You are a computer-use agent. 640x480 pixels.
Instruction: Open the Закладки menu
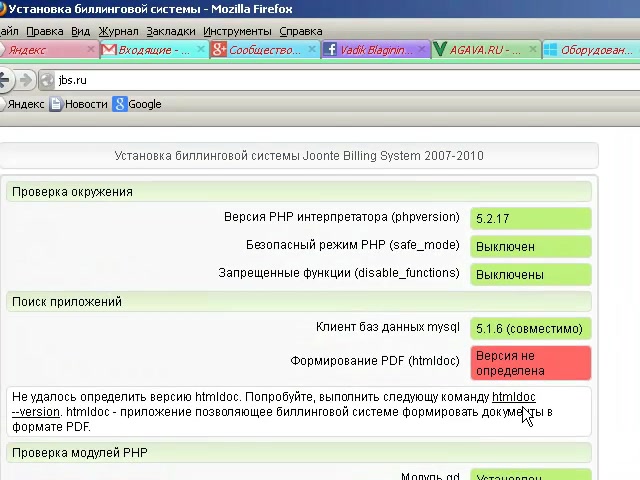click(x=170, y=31)
